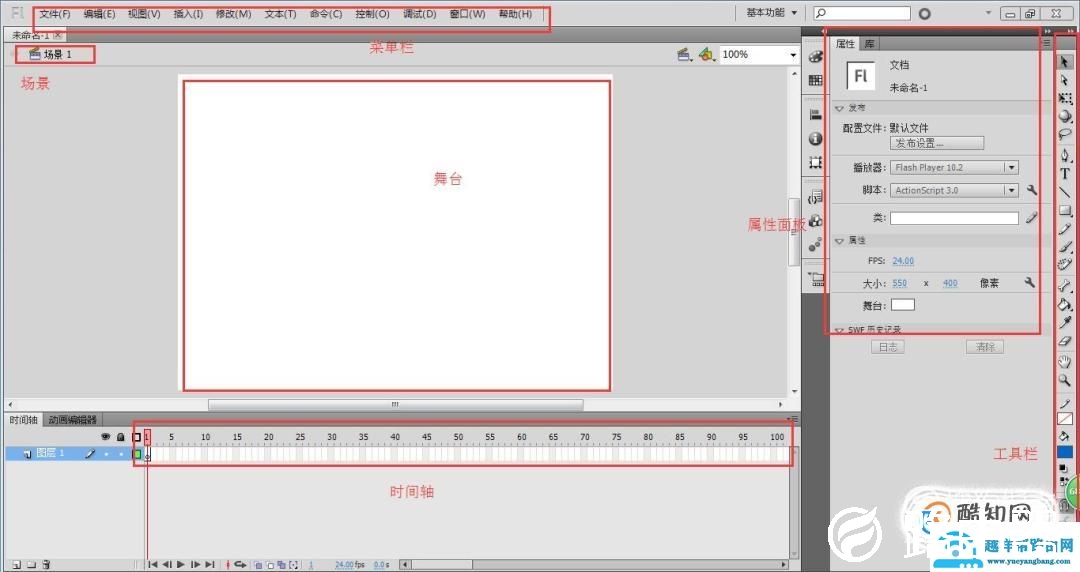Viewport: 1080px width, 572px height.
Task: Select the Deco tool
Action: [x=1065, y=264]
